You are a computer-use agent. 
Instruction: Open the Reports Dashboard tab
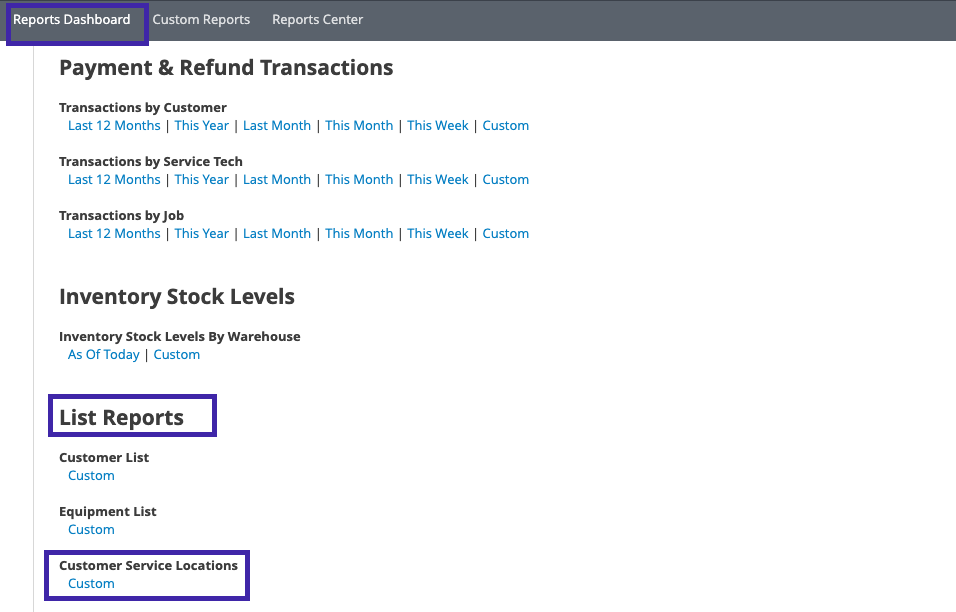tap(72, 20)
